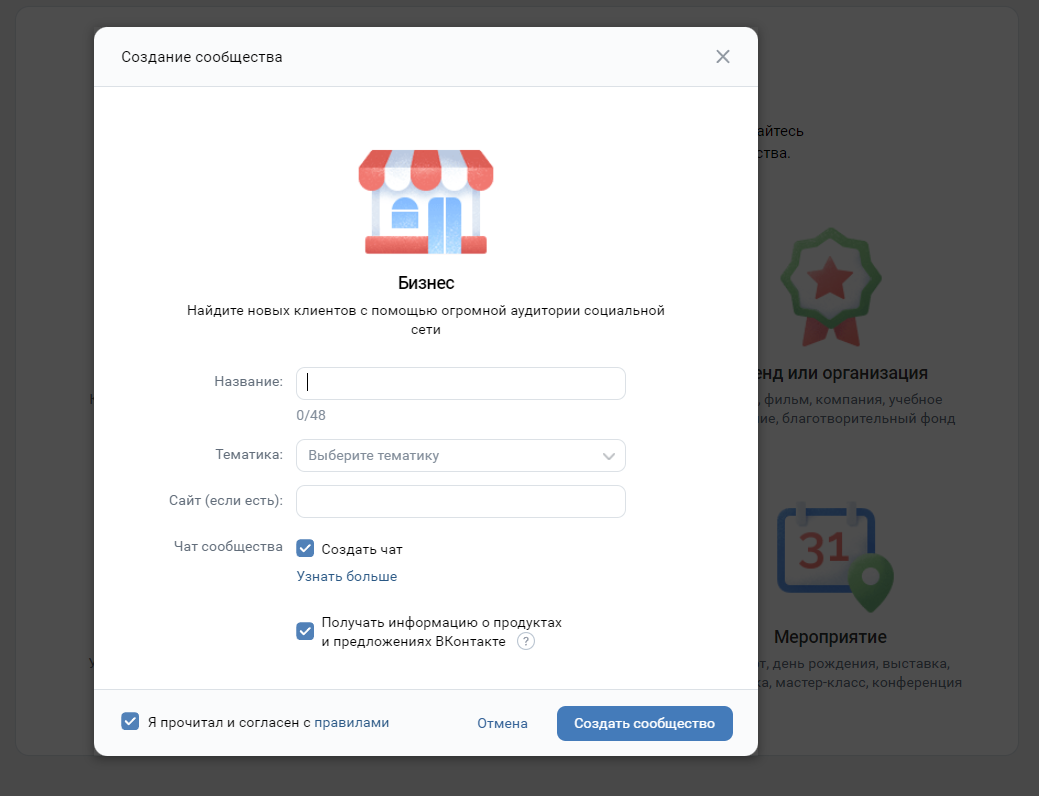Click the green award badge icon

pyautogui.click(x=830, y=287)
